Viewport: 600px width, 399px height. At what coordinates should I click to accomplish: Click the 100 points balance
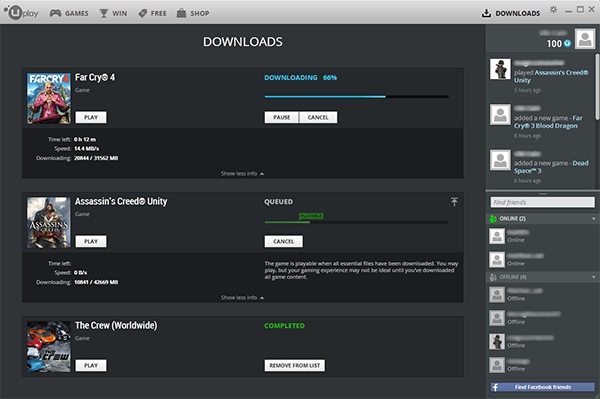(x=554, y=44)
